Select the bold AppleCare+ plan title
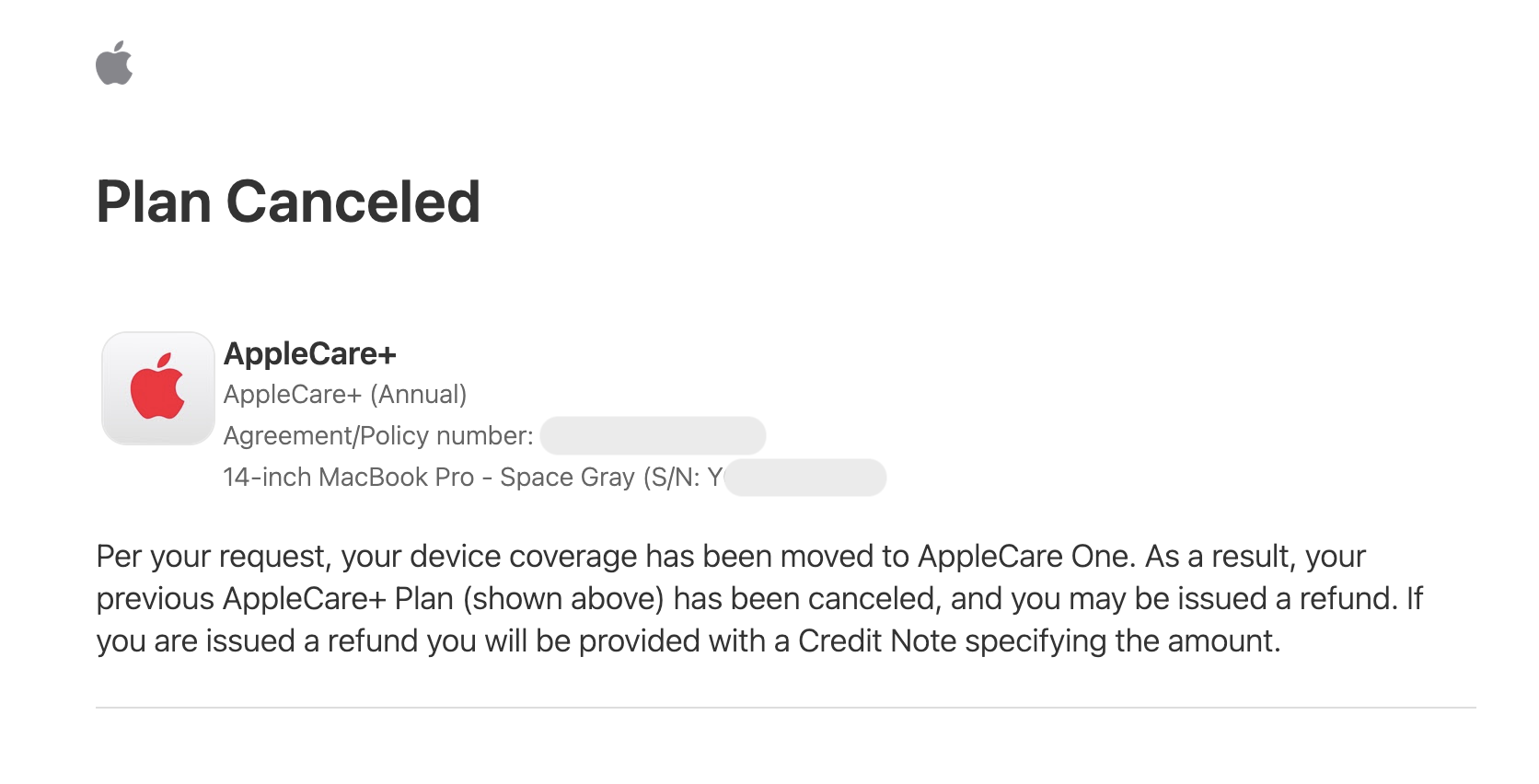Image resolution: width=1539 pixels, height=784 pixels. pyautogui.click(x=309, y=353)
